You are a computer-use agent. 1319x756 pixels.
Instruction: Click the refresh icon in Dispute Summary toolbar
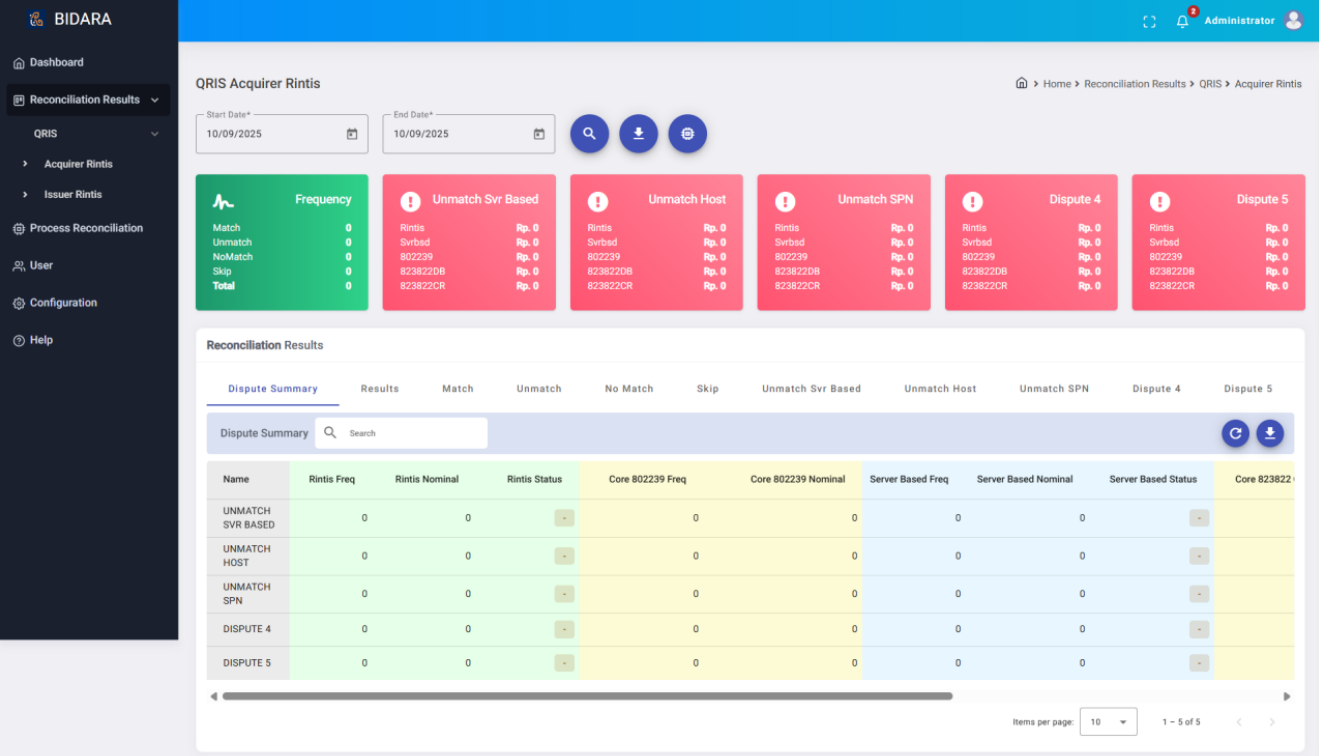click(1235, 433)
